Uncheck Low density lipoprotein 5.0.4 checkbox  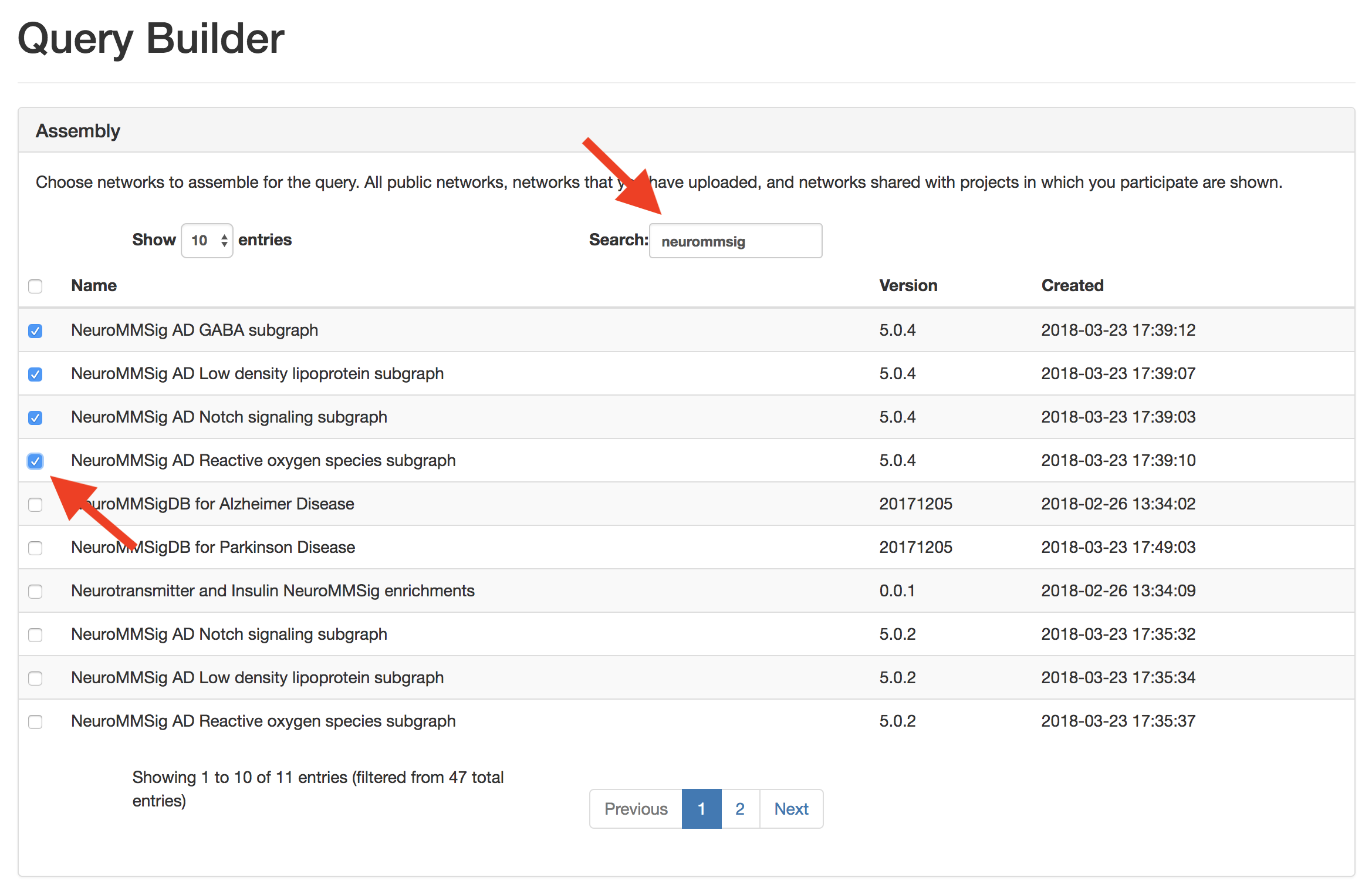[x=35, y=374]
